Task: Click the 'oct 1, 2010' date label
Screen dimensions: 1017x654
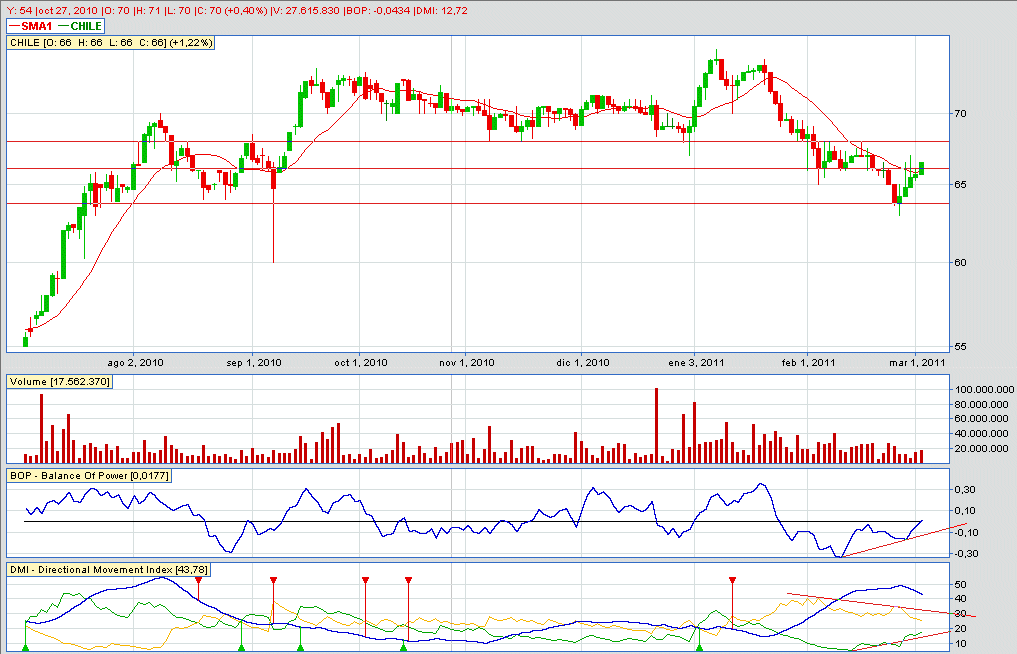Action: point(360,362)
